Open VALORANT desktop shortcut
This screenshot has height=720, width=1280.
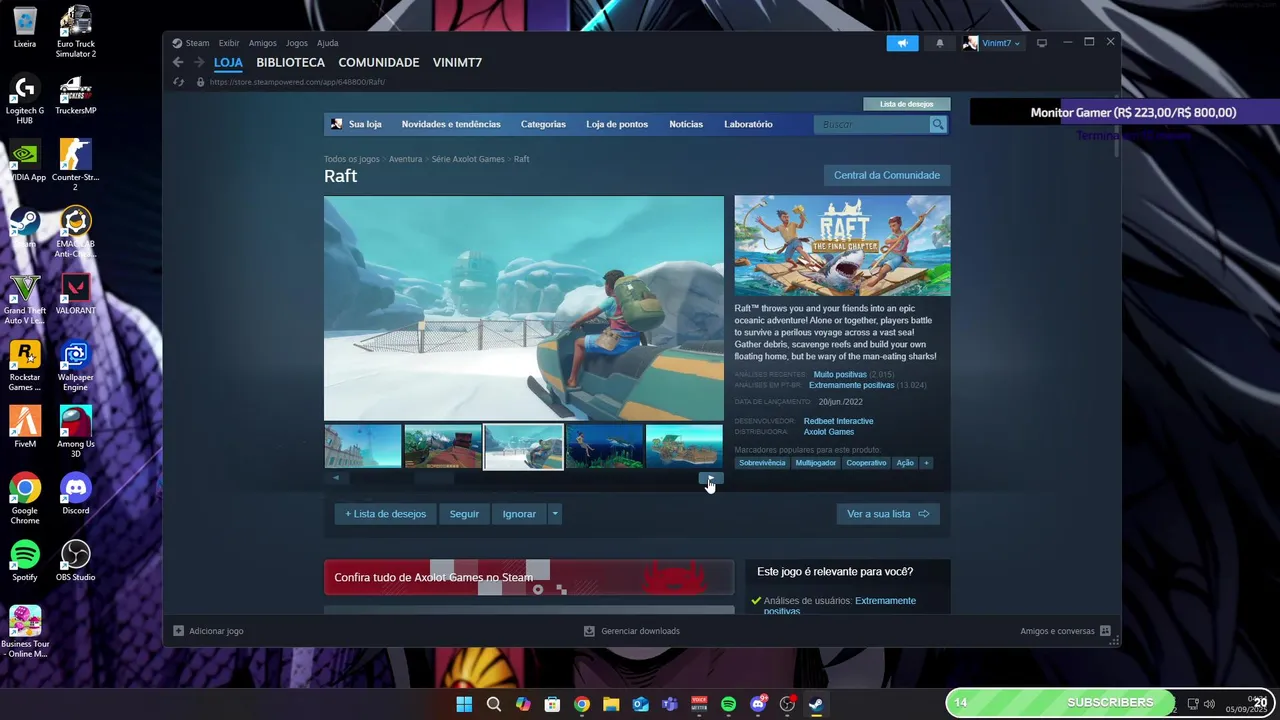(x=76, y=295)
